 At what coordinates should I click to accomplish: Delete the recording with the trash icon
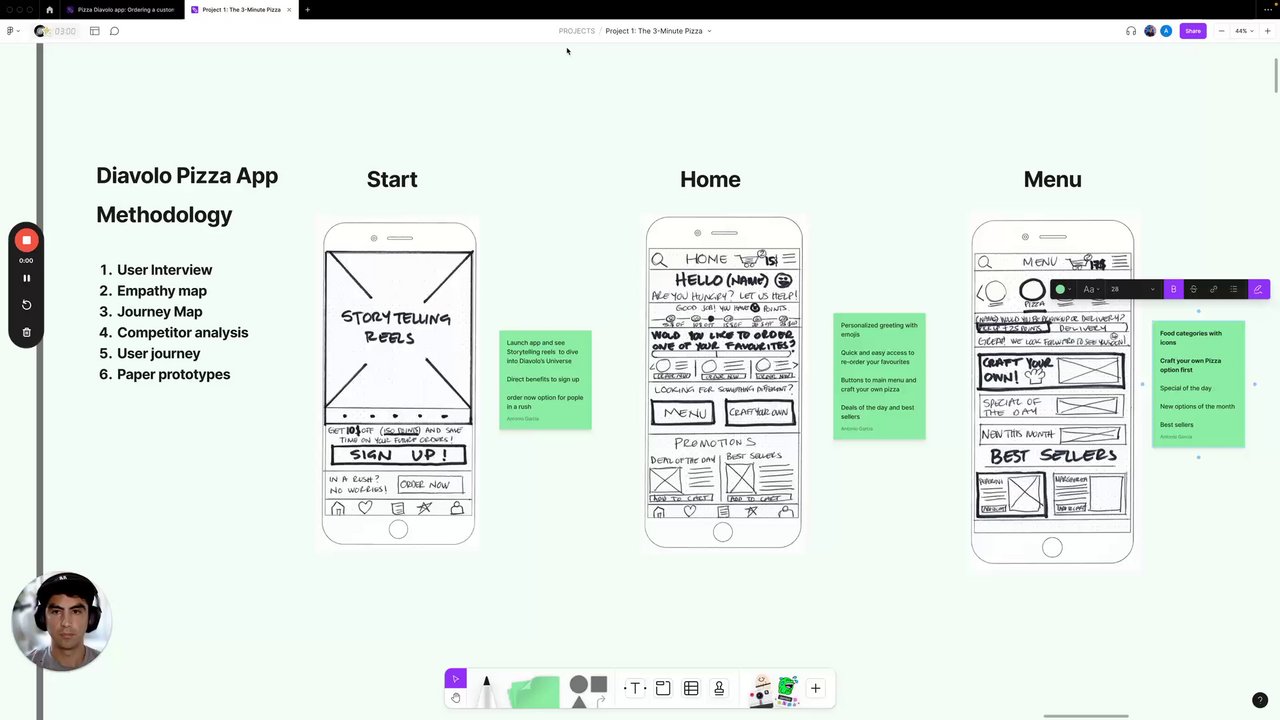[27, 332]
